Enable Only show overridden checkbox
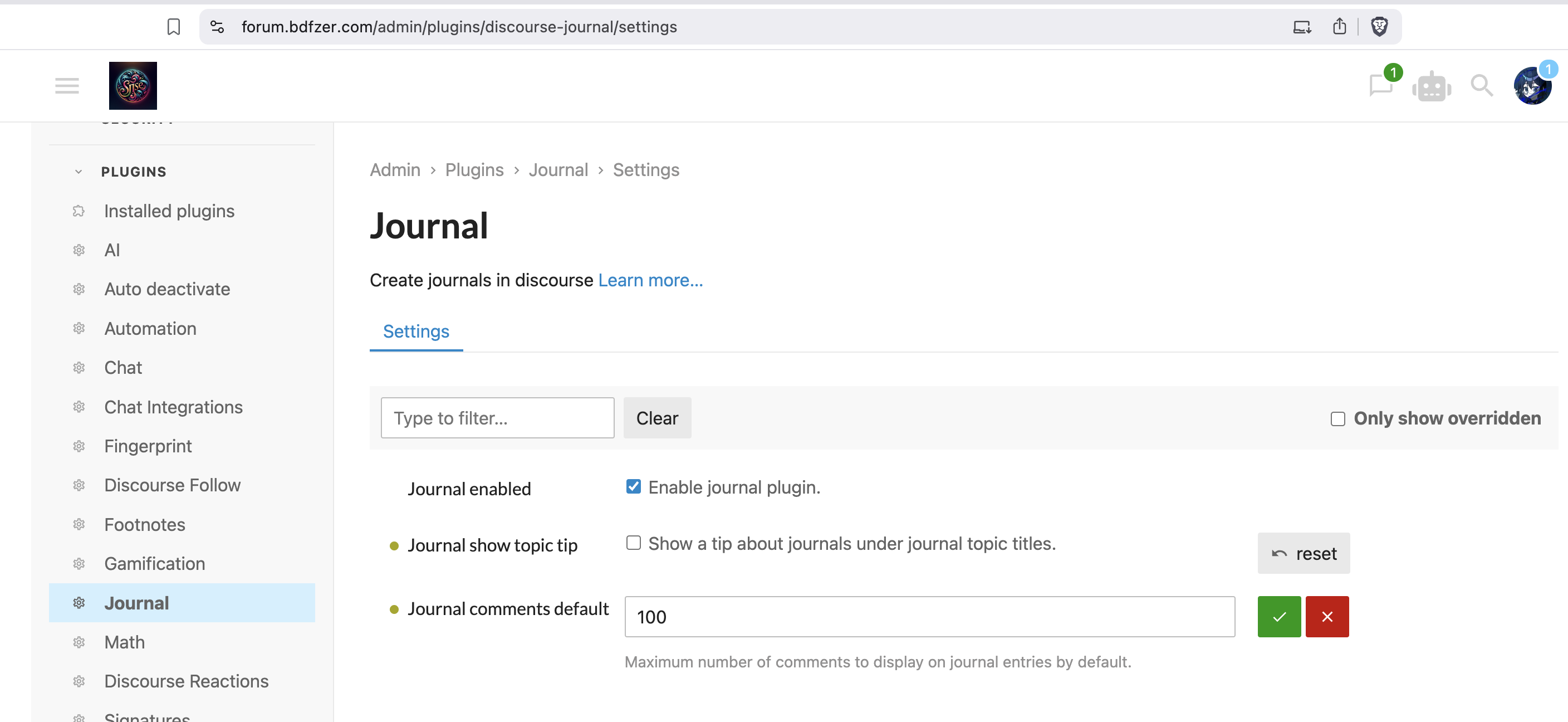This screenshot has width=1568, height=722. point(1337,419)
